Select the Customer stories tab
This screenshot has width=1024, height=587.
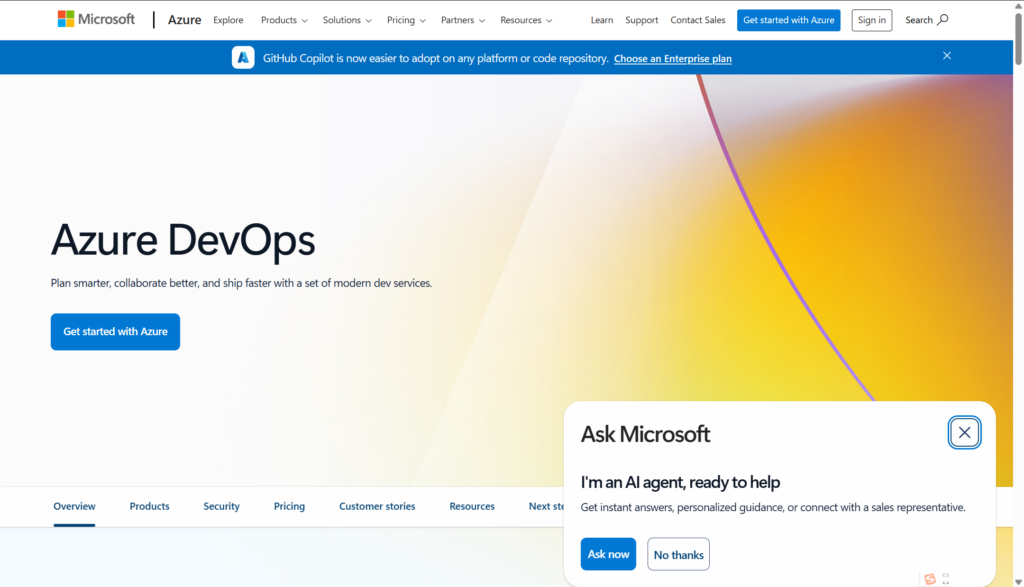coord(377,506)
